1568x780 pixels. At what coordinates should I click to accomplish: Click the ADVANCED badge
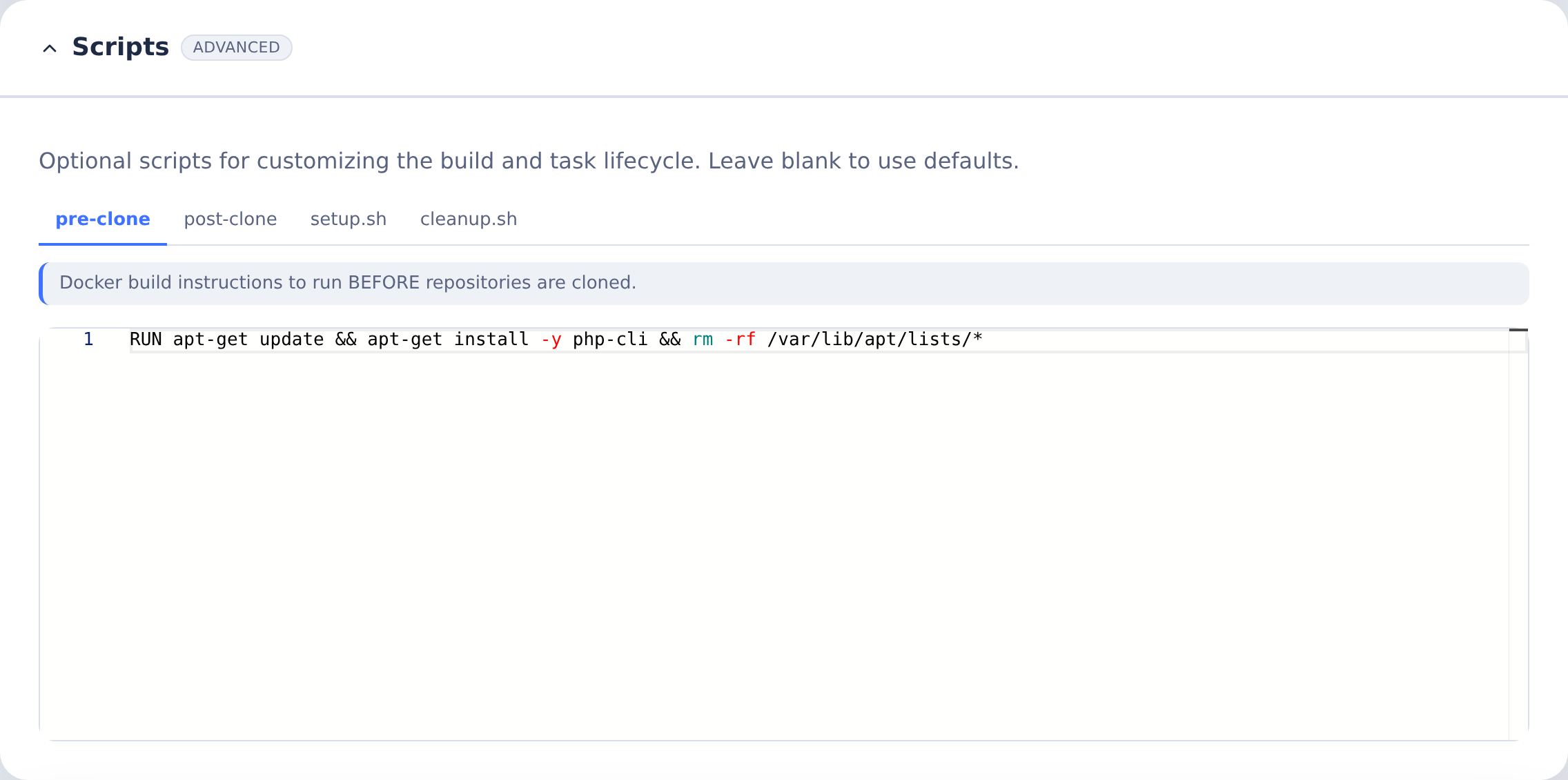(237, 48)
